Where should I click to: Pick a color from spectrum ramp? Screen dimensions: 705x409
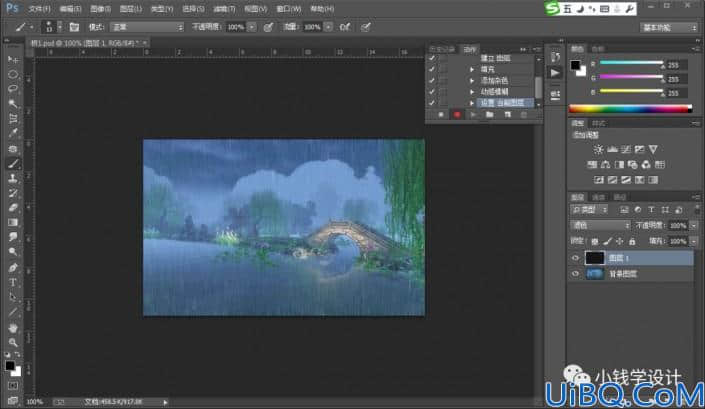pyautogui.click(x=630, y=109)
